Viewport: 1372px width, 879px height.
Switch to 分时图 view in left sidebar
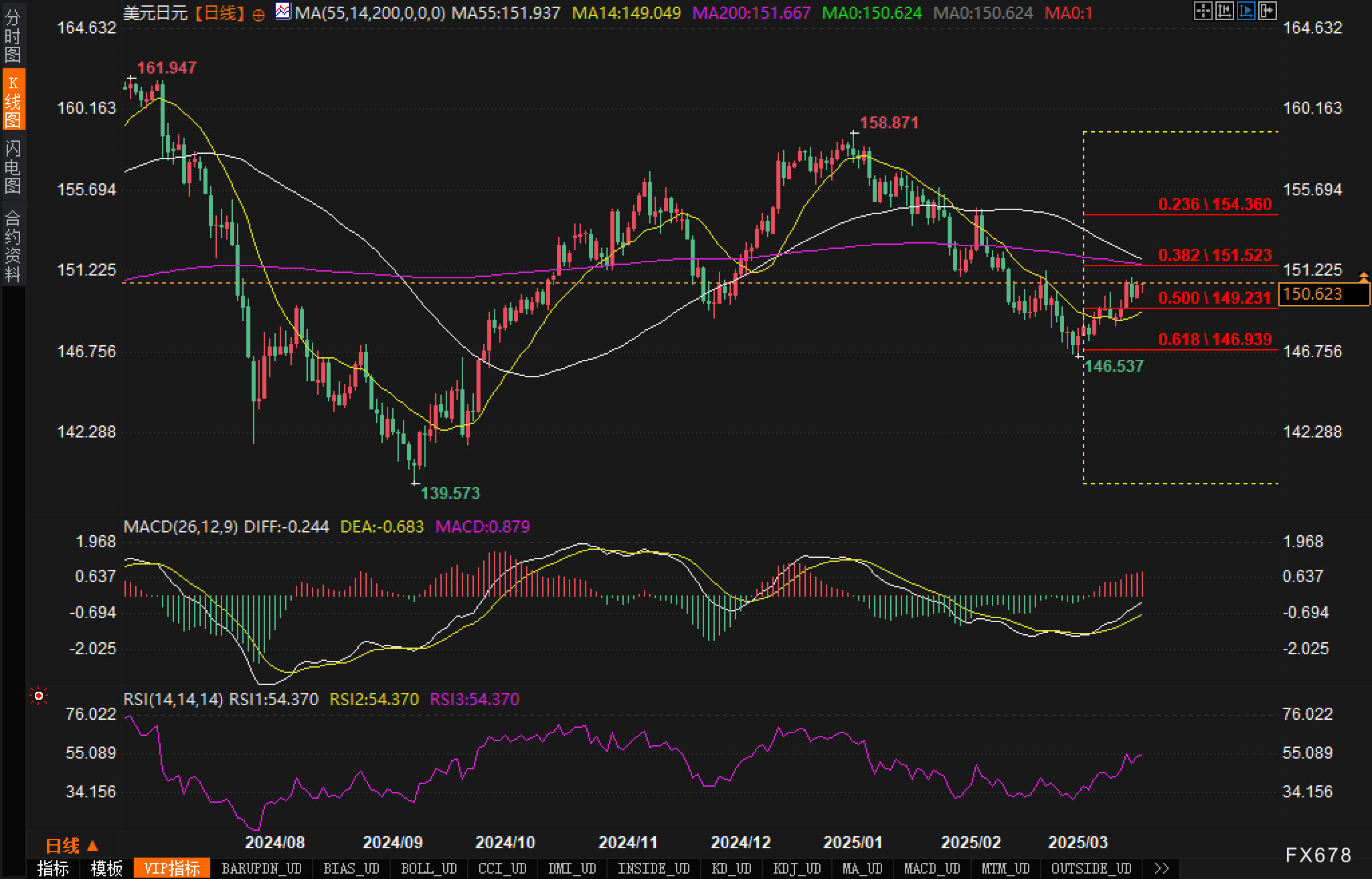coord(13,36)
